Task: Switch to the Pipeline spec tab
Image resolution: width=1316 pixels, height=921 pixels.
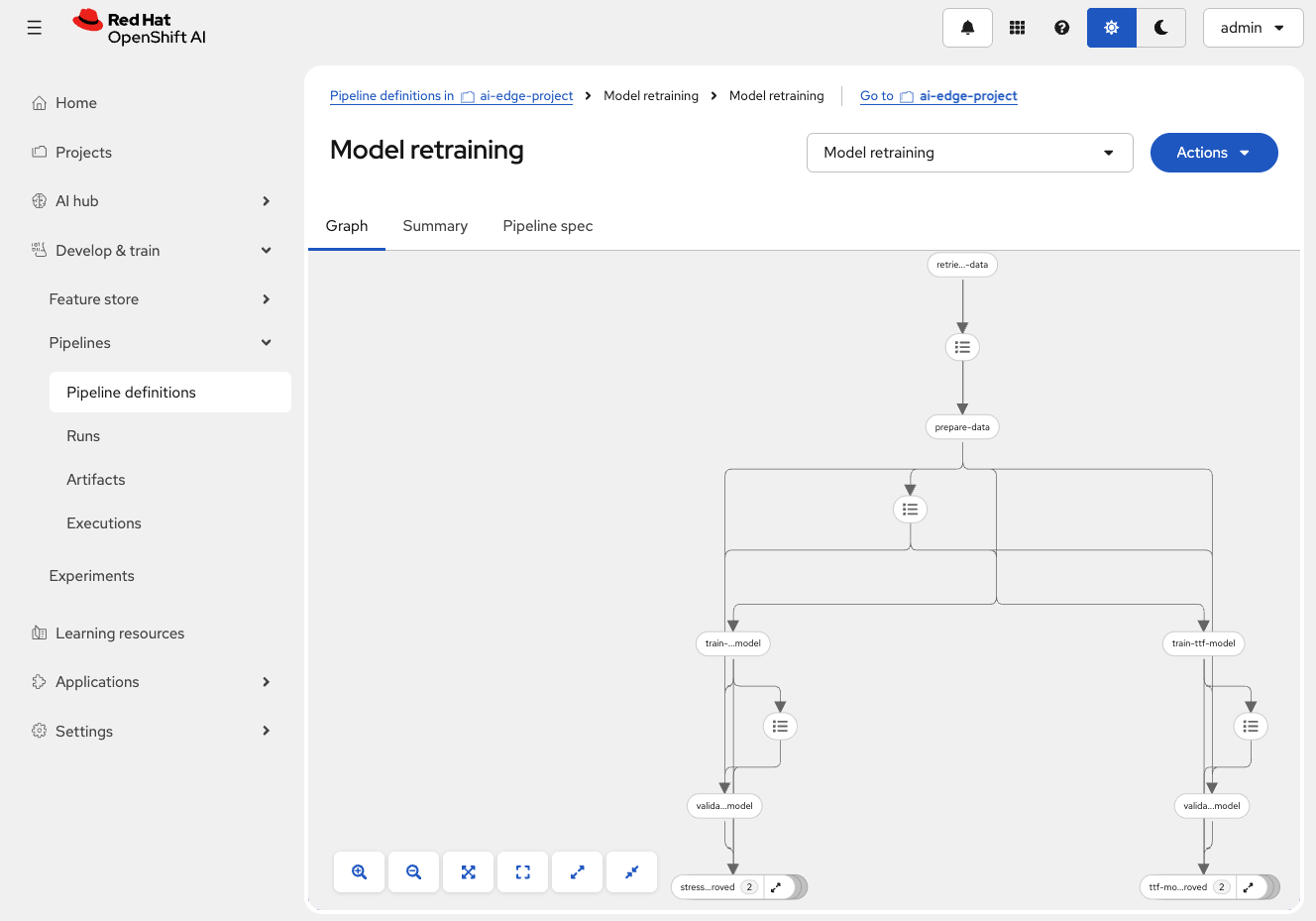Action: coord(547,226)
